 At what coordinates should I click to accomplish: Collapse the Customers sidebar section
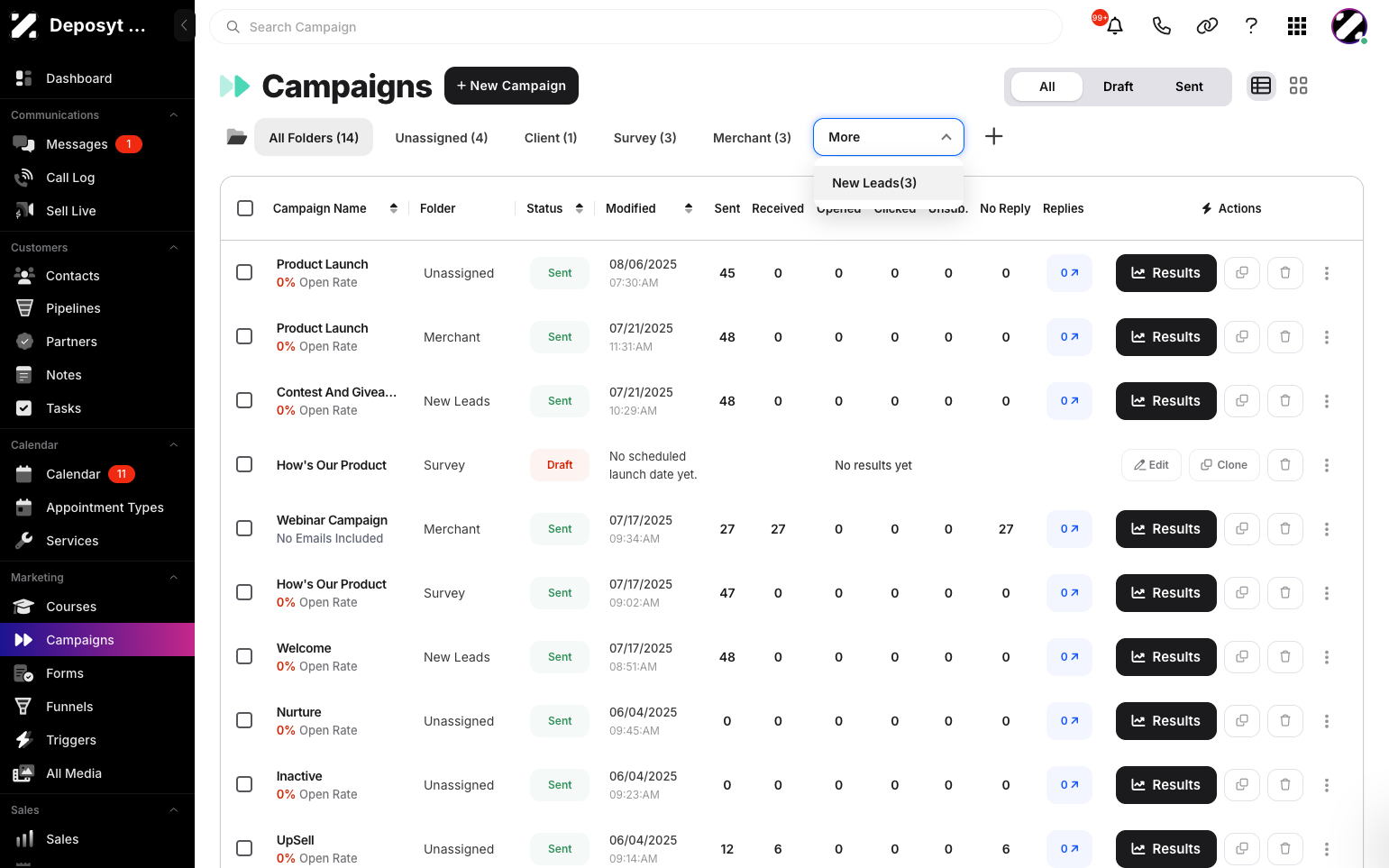(x=174, y=248)
